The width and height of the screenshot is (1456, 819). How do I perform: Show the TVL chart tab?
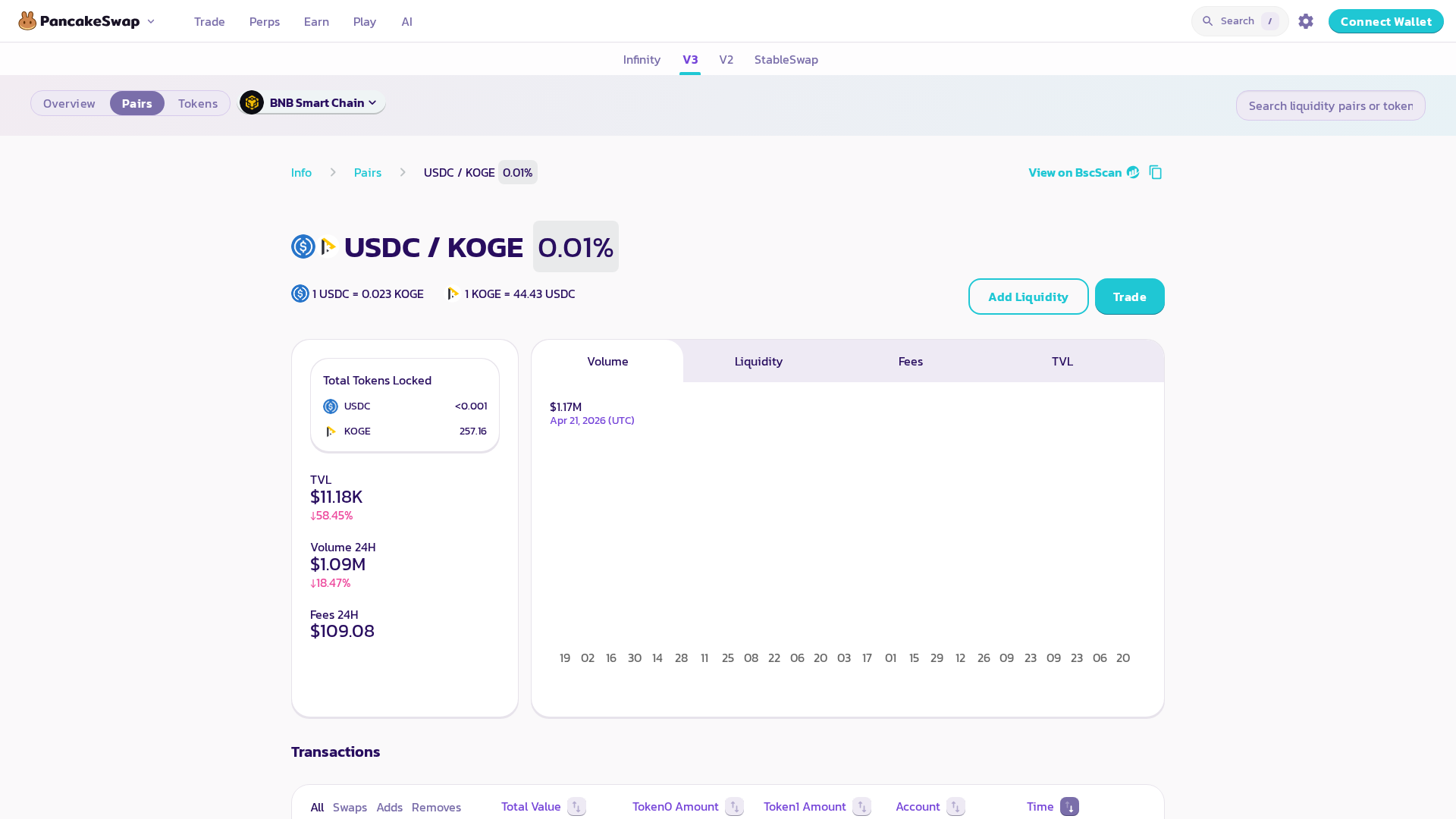[1062, 361]
